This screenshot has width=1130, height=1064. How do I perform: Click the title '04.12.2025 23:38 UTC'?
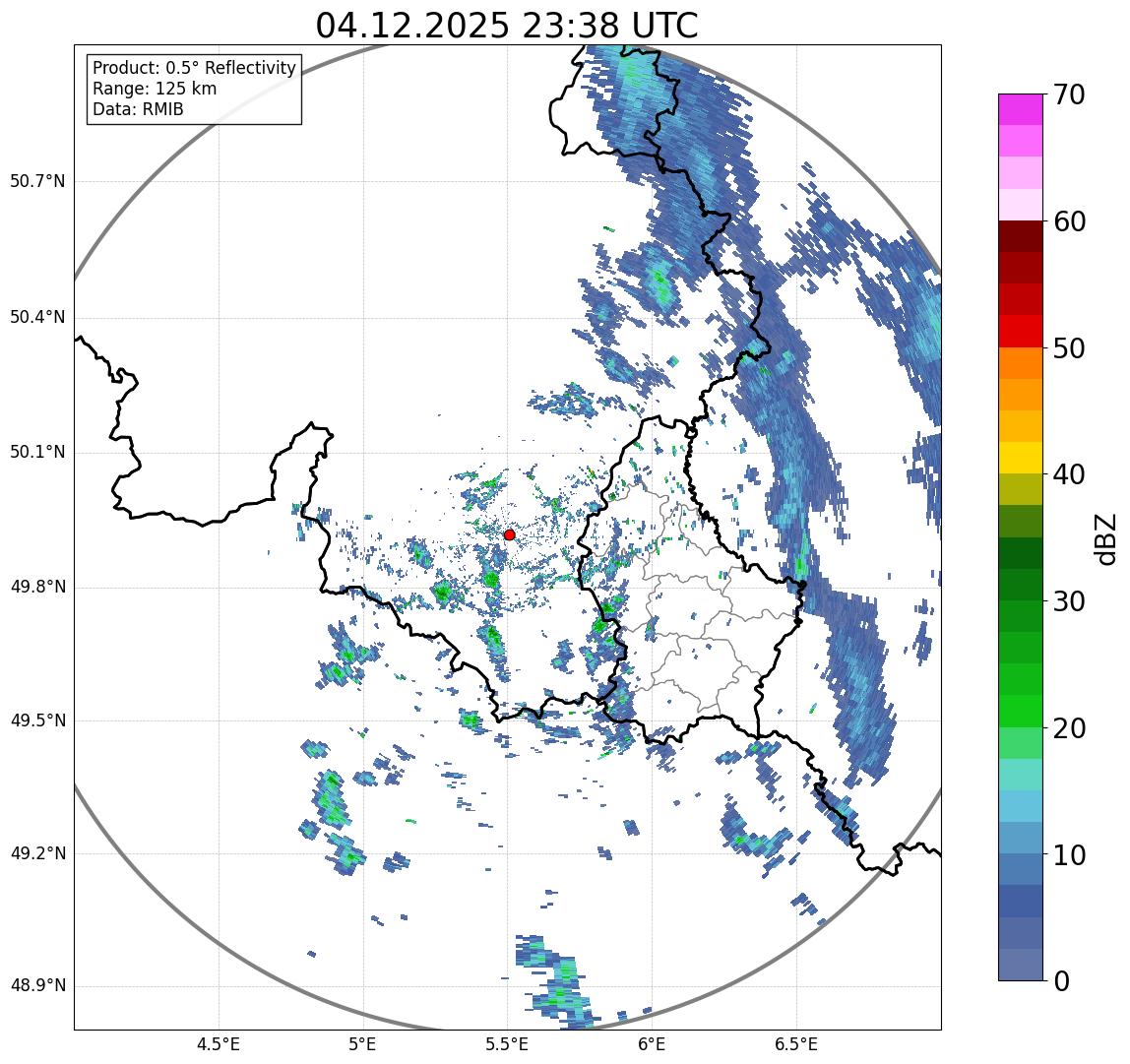coord(507,26)
